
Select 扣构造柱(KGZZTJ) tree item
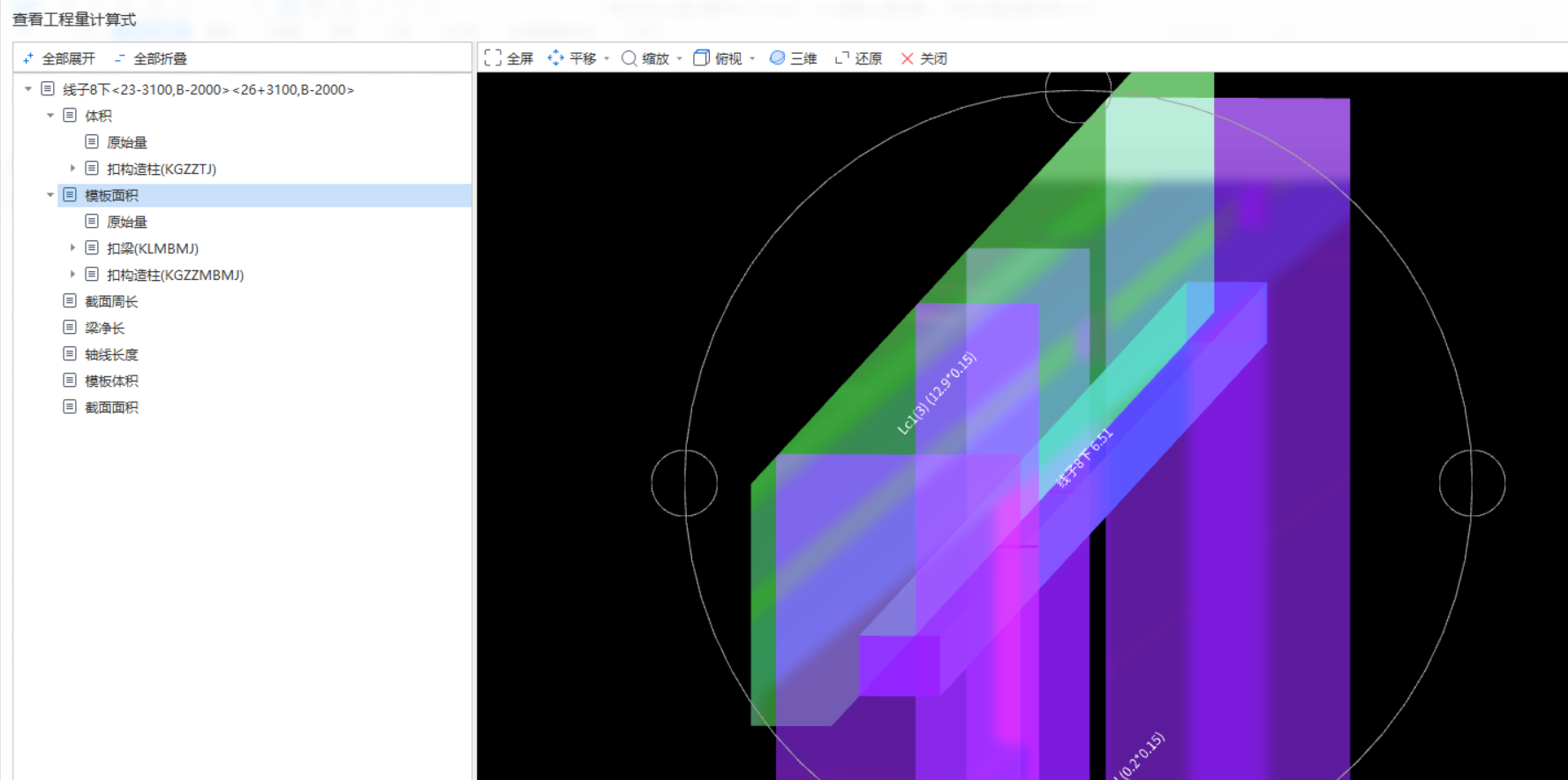point(162,169)
